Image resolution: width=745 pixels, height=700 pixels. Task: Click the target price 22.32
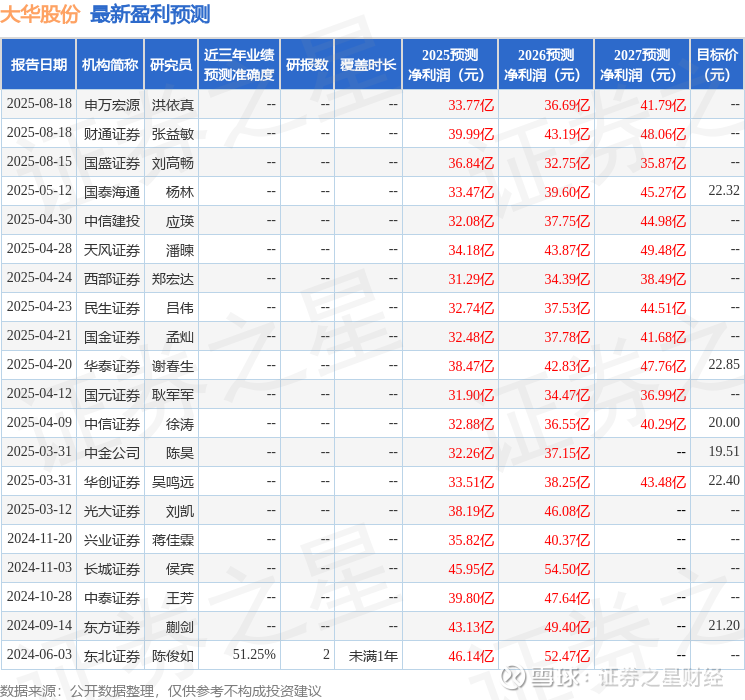724,190
